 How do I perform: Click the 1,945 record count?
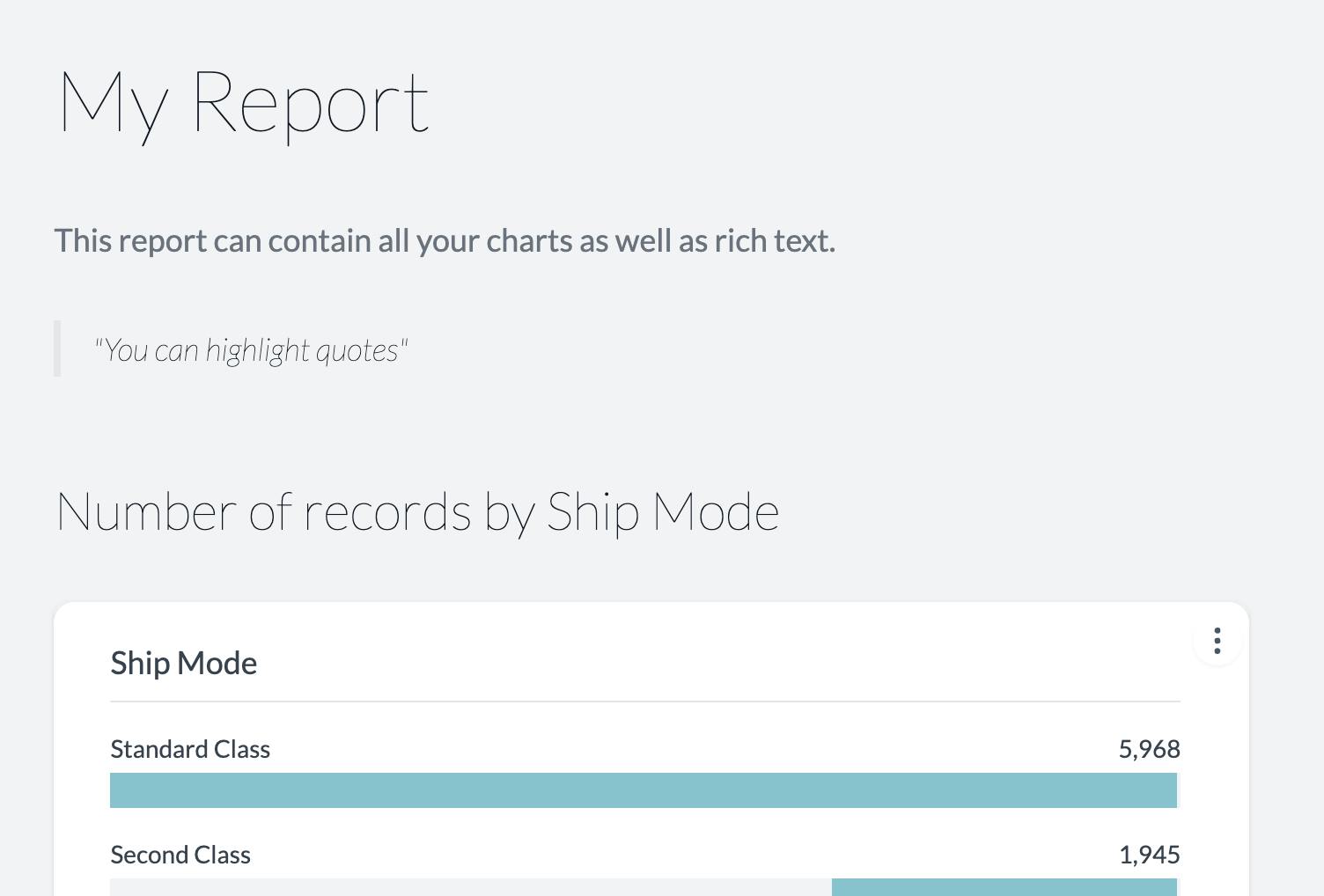(x=1149, y=855)
